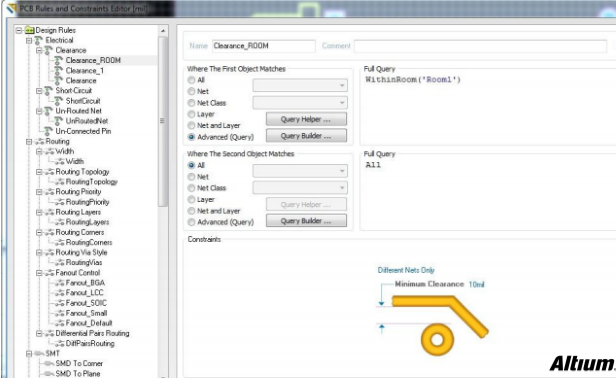Image resolution: width=616 pixels, height=378 pixels.
Task: Click the rule Name input field
Action: coord(264,46)
